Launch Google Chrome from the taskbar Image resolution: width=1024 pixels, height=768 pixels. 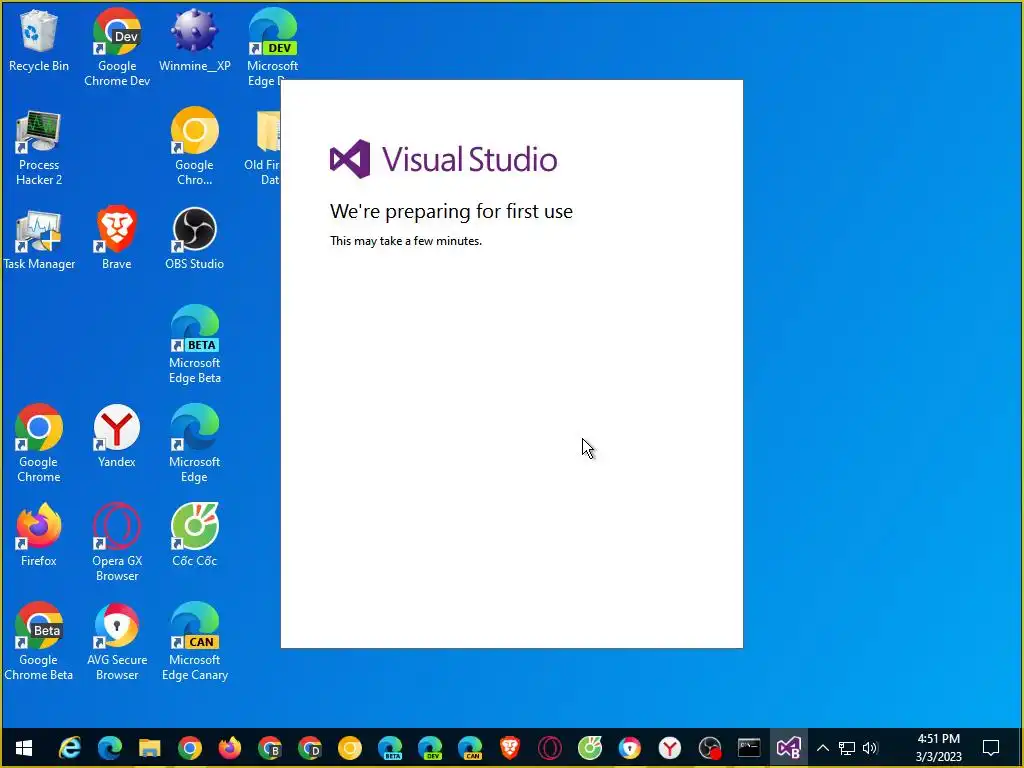coord(189,748)
